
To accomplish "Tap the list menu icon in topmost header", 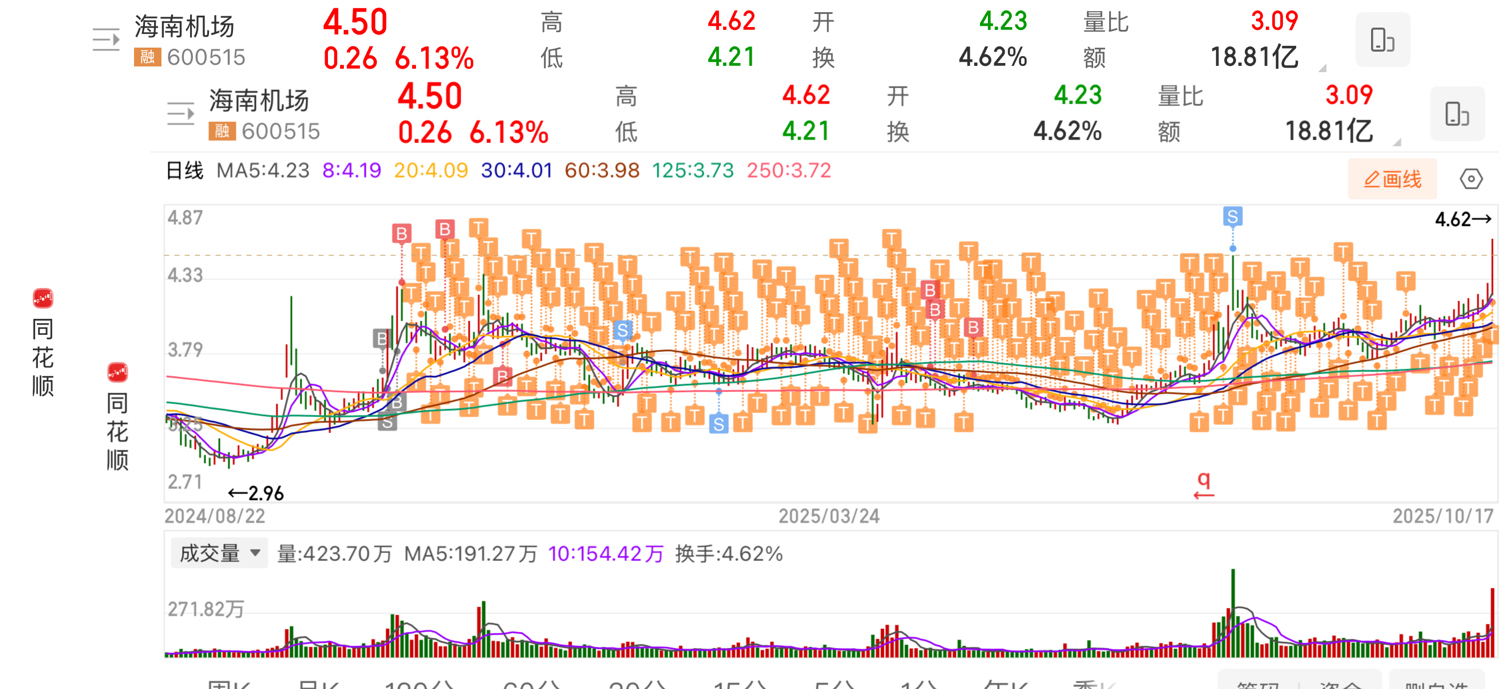I will (106, 40).
